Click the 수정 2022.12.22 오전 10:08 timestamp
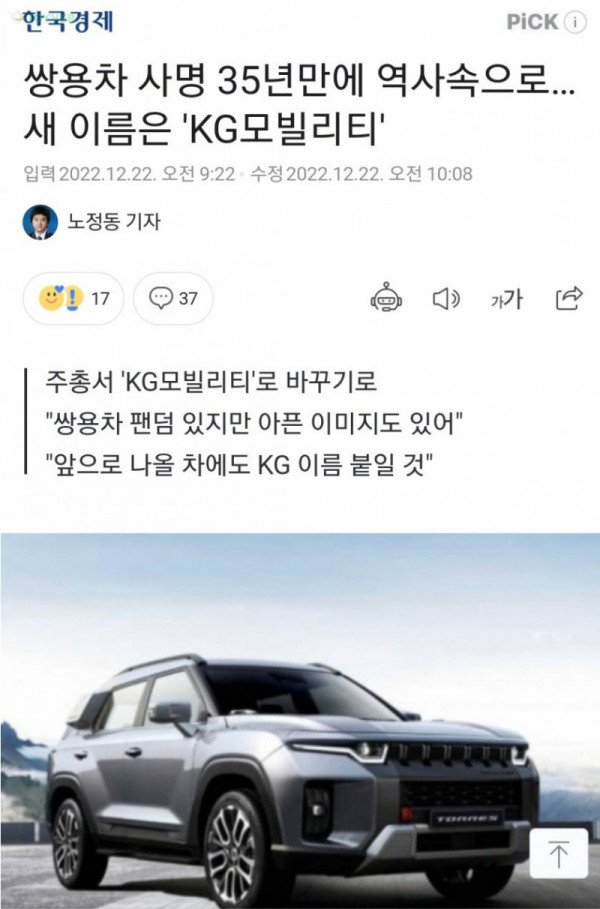The height and width of the screenshot is (909, 600). [x=361, y=173]
